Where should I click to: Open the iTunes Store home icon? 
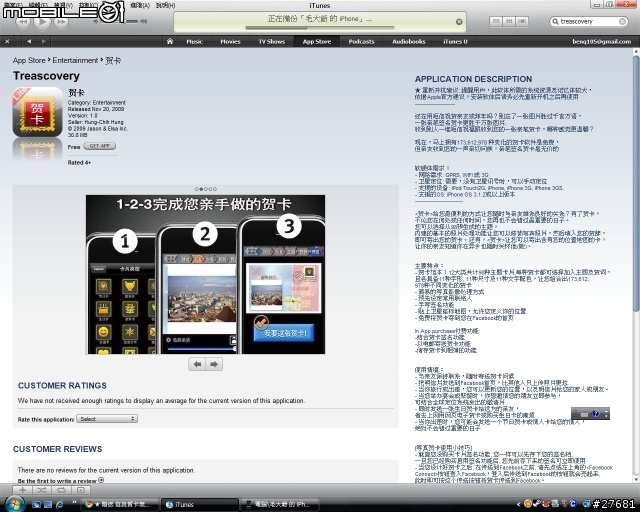[170, 41]
